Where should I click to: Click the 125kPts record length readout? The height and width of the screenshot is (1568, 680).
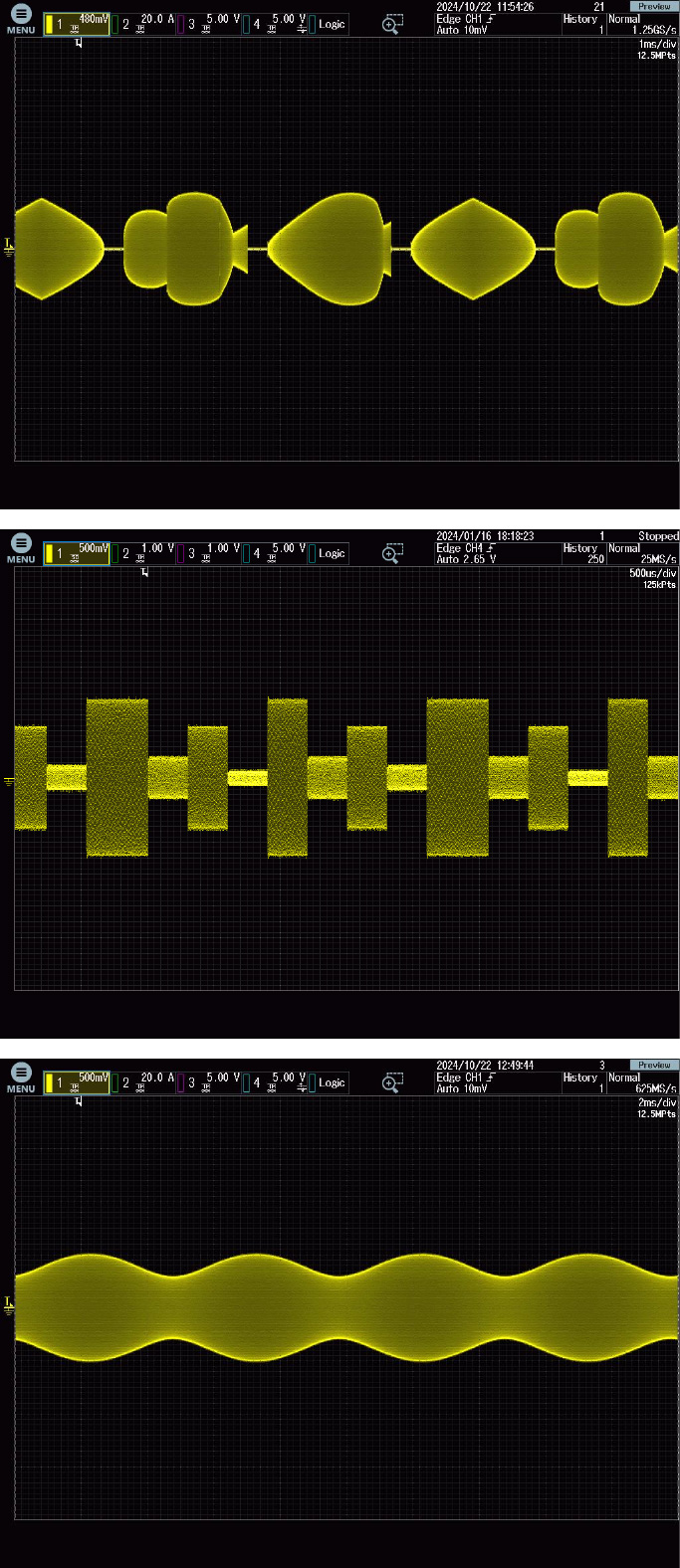point(659,585)
